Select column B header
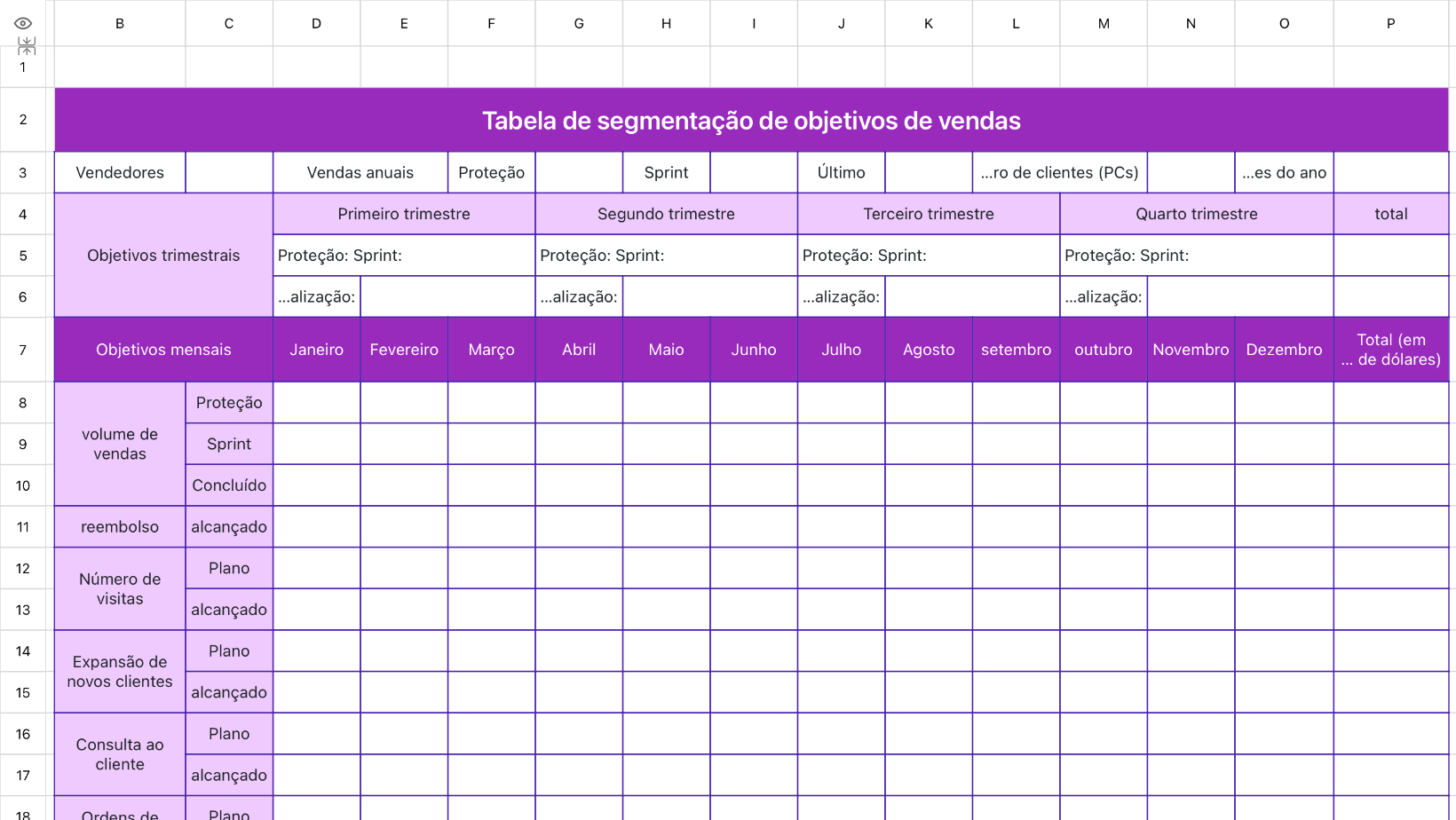This screenshot has height=820, width=1456. pyautogui.click(x=120, y=23)
